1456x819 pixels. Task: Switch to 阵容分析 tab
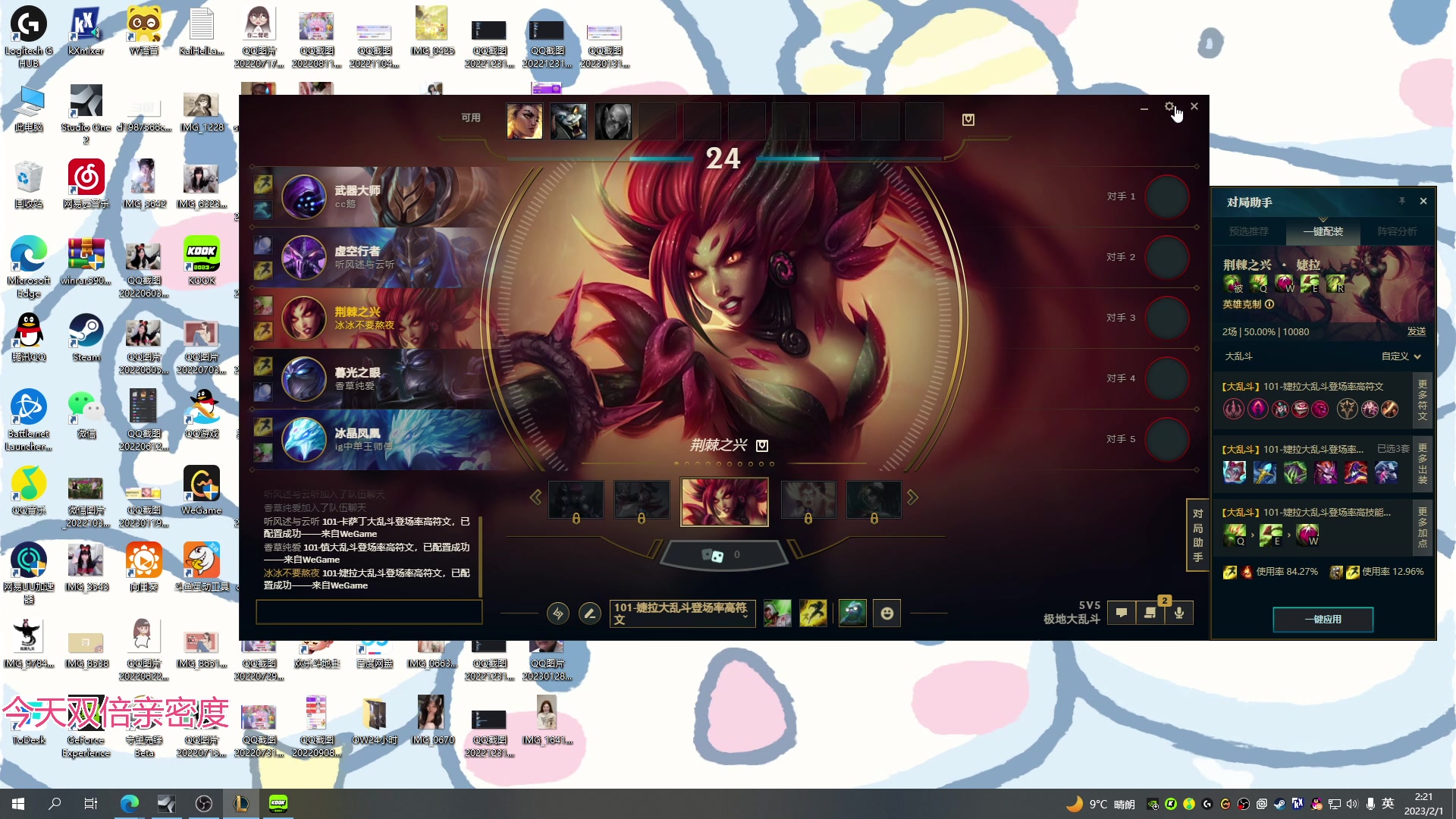(1397, 231)
